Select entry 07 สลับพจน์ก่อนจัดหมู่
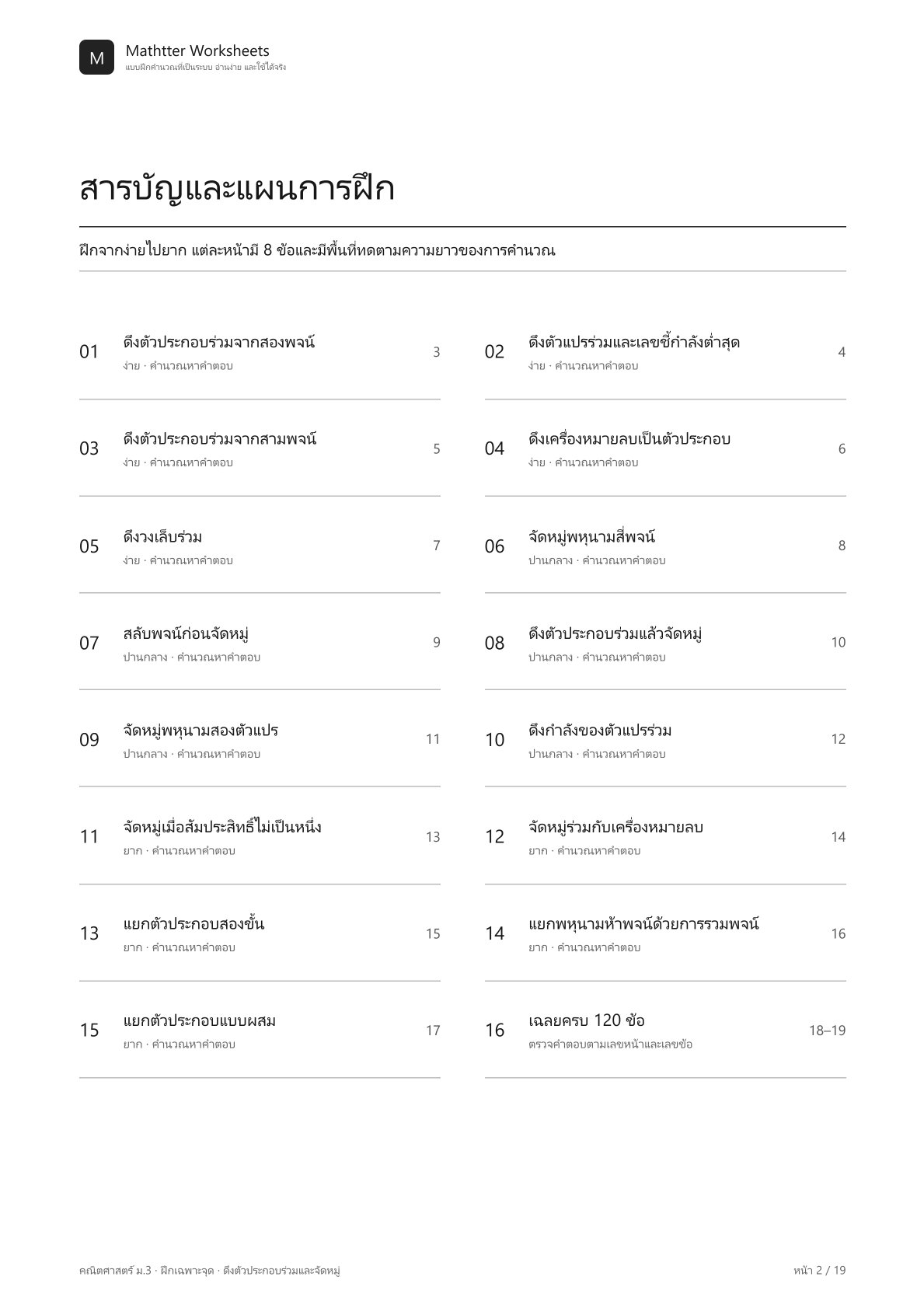Viewport: 924px width, 1308px height. pyautogui.click(x=260, y=642)
